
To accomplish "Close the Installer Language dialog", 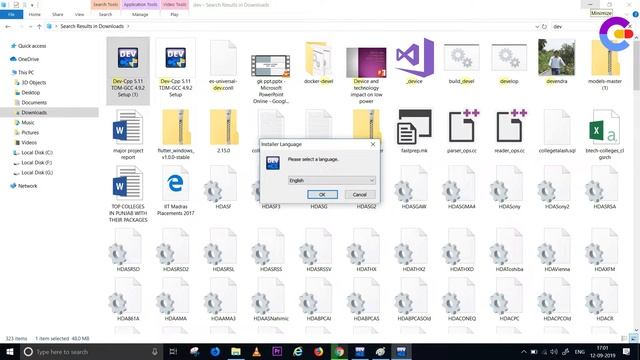I will coord(373,144).
